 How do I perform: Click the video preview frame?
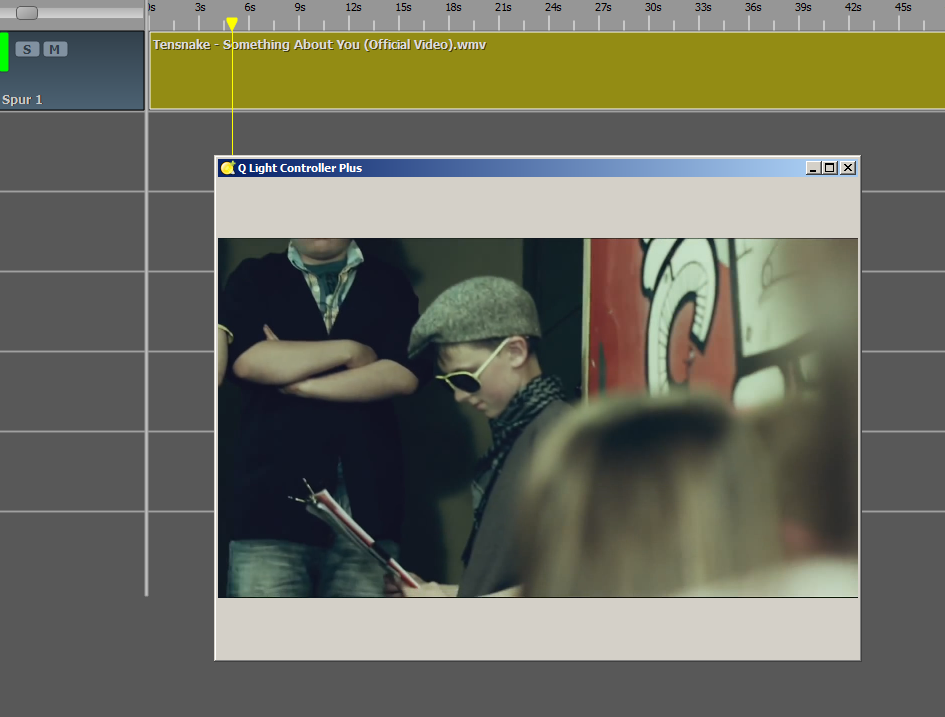tap(538, 418)
